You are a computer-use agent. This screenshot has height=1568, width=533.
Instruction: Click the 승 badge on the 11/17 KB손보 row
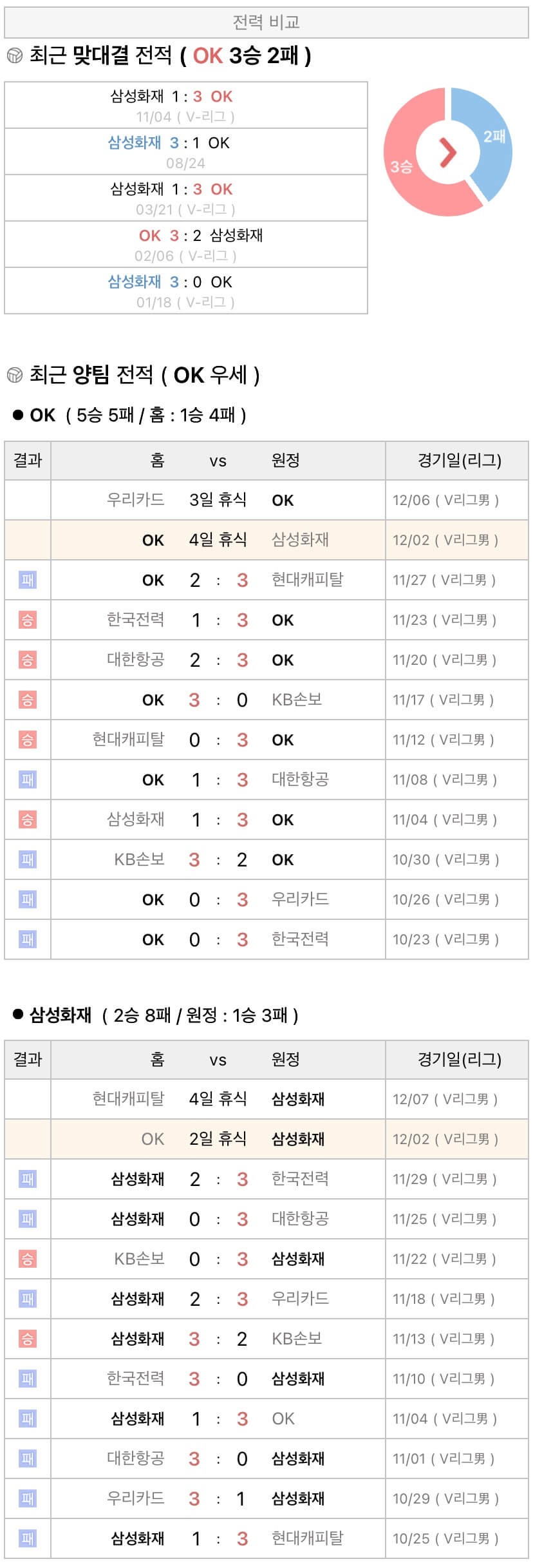(x=28, y=700)
